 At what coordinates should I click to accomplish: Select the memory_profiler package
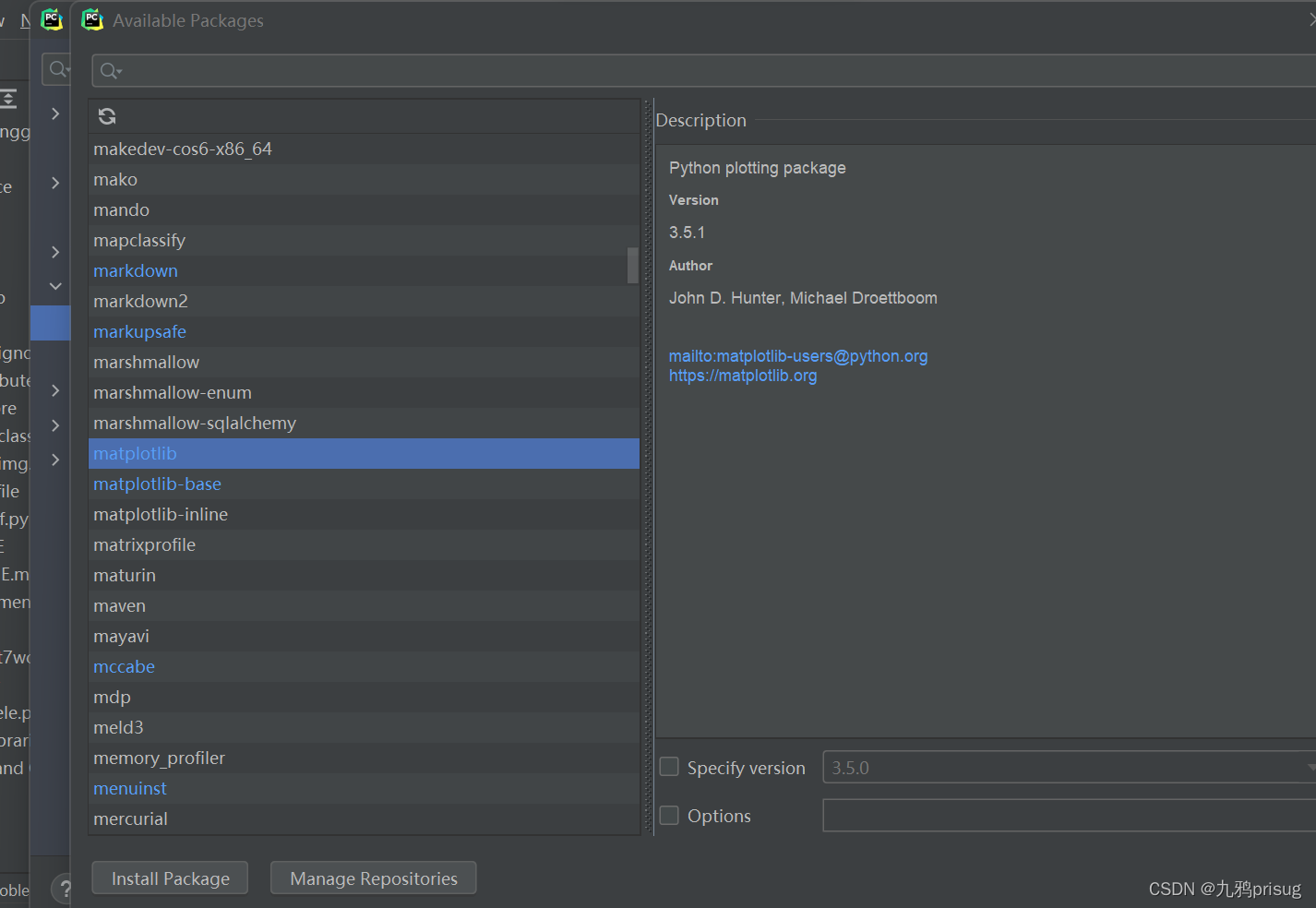pos(365,758)
